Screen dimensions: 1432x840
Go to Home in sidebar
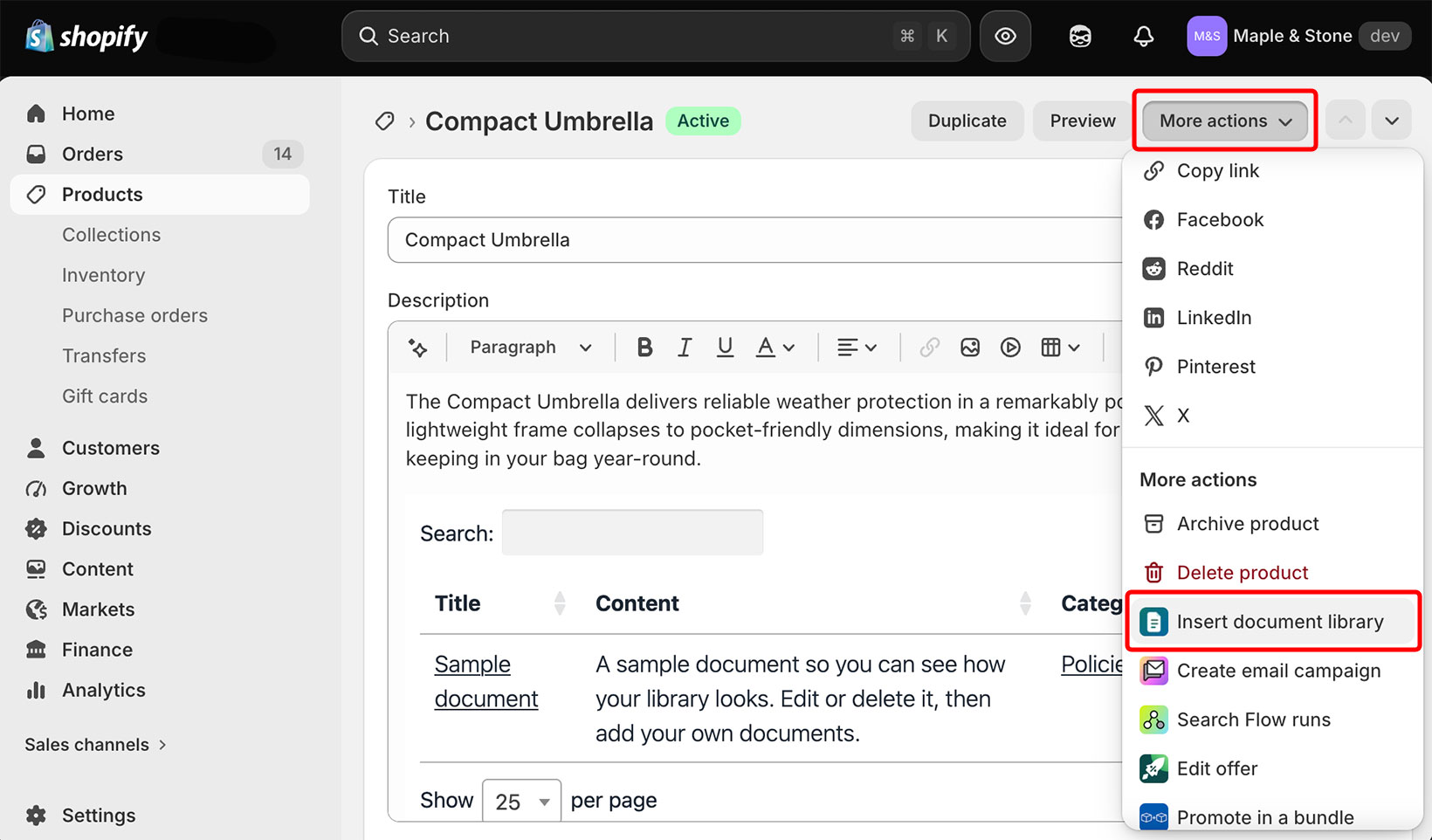[x=160, y=114]
